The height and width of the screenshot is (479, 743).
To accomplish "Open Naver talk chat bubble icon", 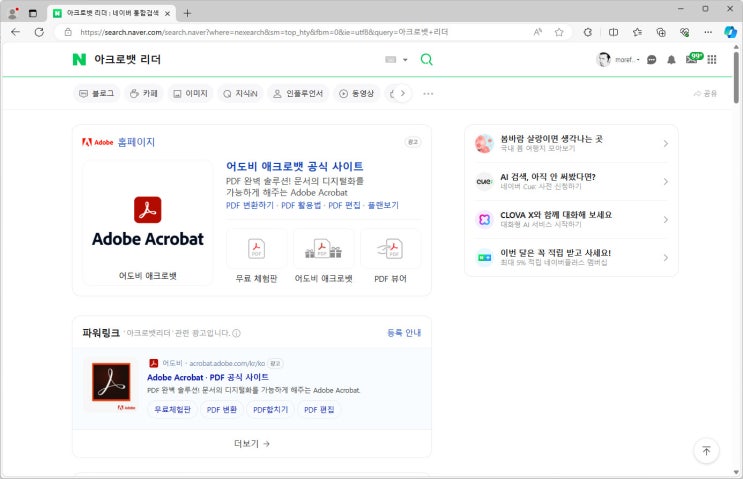I will (652, 60).
